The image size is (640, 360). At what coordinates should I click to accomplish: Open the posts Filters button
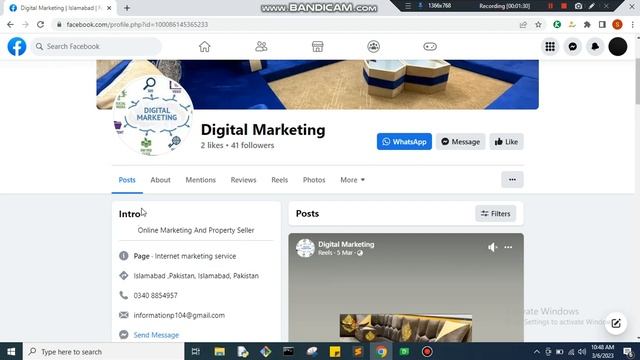(496, 213)
